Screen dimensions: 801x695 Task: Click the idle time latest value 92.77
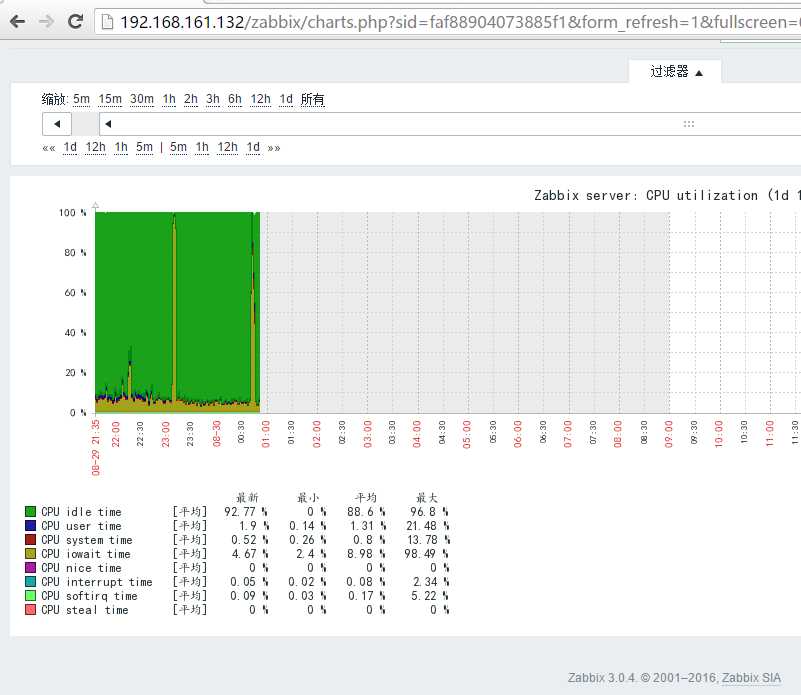(246, 512)
